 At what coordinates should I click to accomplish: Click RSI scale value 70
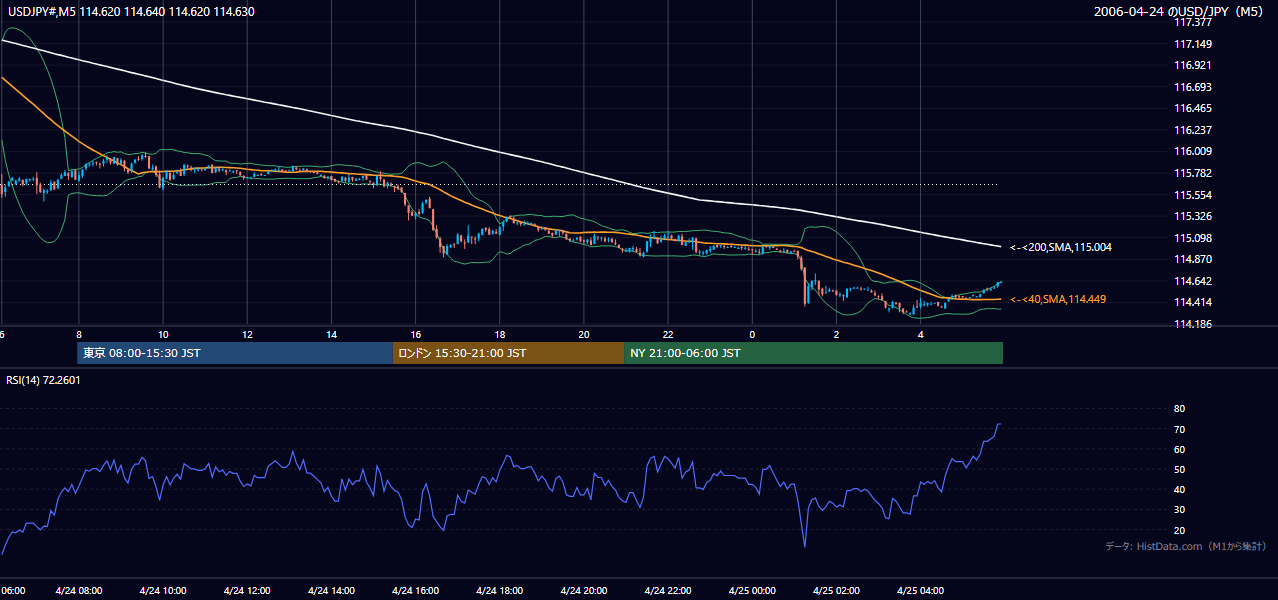[1179, 429]
